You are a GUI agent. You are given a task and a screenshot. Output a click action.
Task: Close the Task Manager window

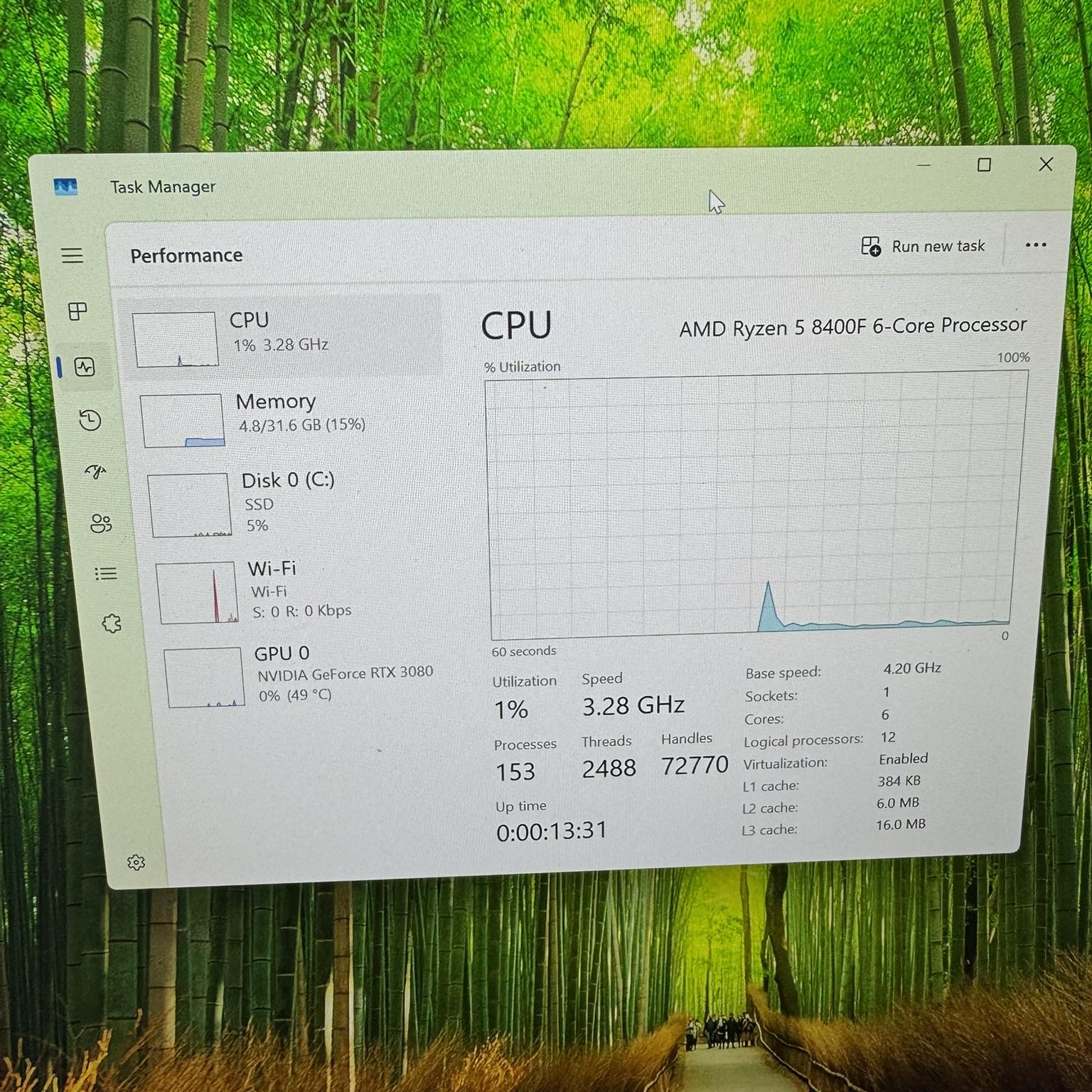tap(1046, 164)
